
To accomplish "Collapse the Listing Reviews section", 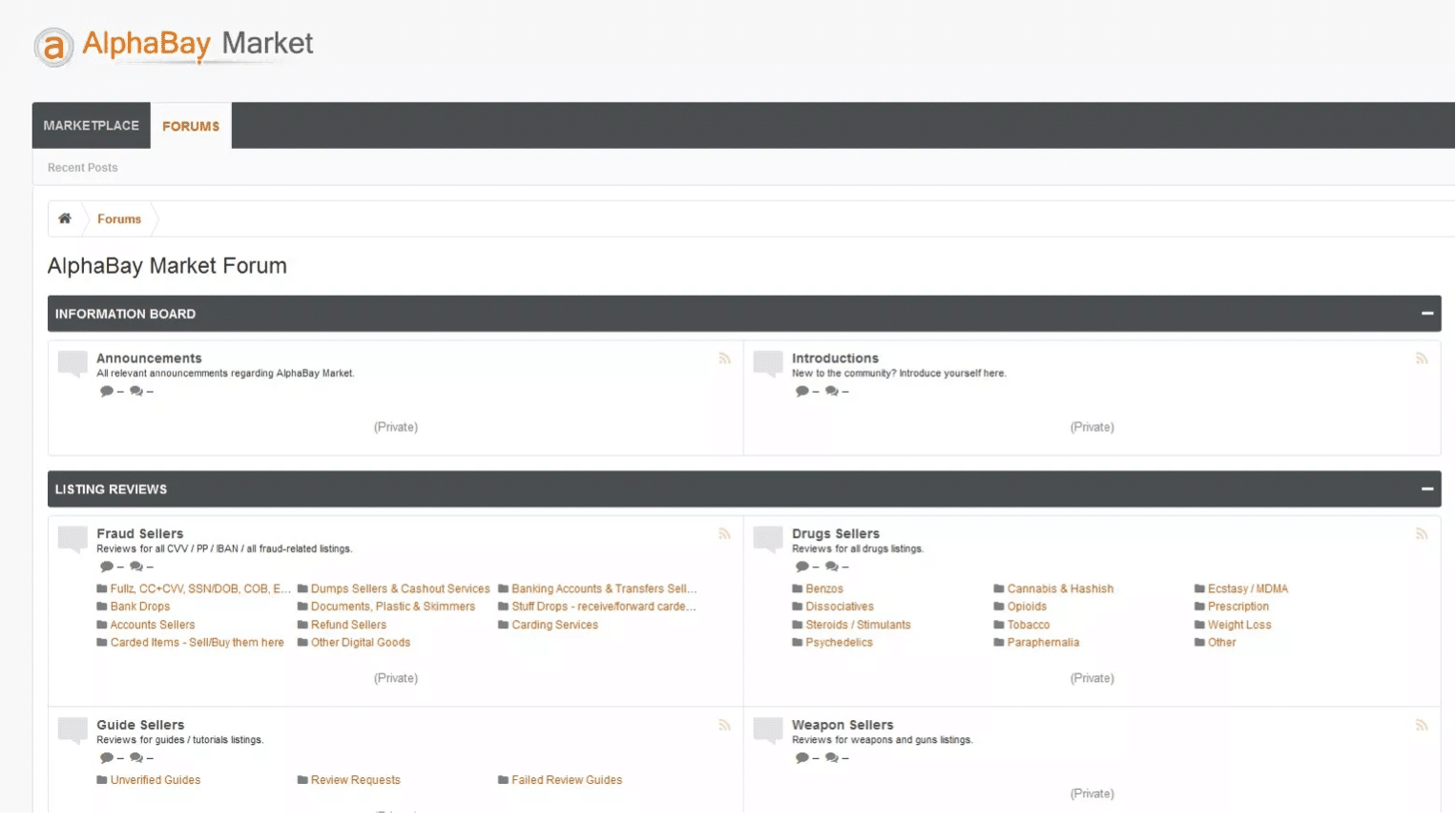I will pos(1426,489).
